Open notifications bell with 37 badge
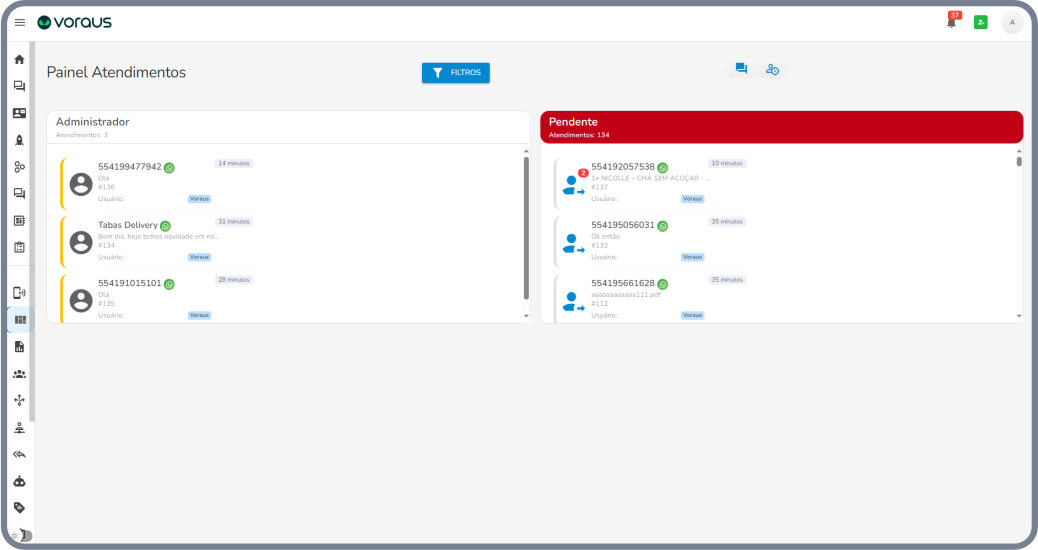The width and height of the screenshot is (1038, 550). pyautogui.click(x=951, y=23)
